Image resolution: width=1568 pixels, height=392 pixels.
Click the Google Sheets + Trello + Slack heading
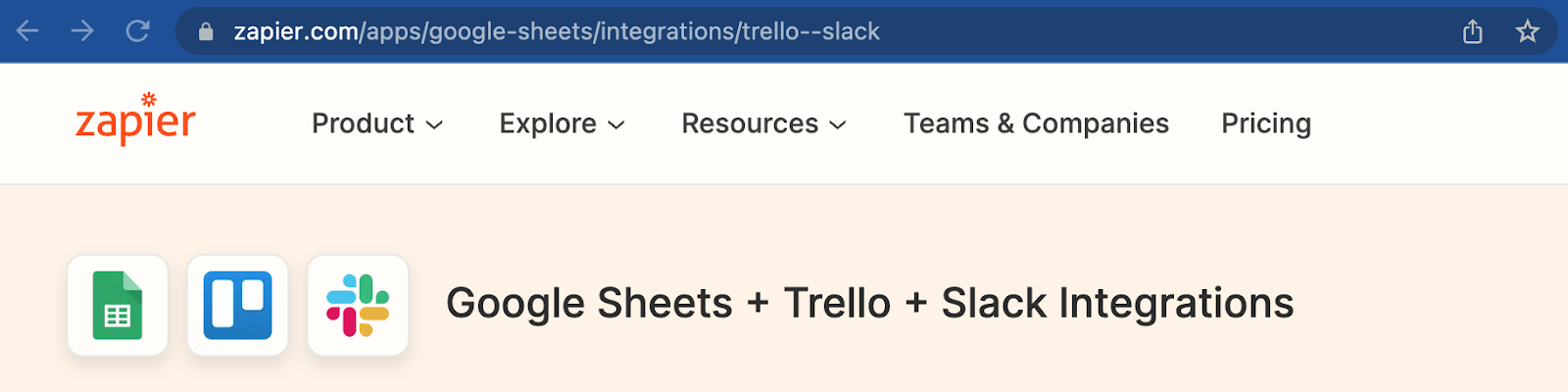pos(869,304)
